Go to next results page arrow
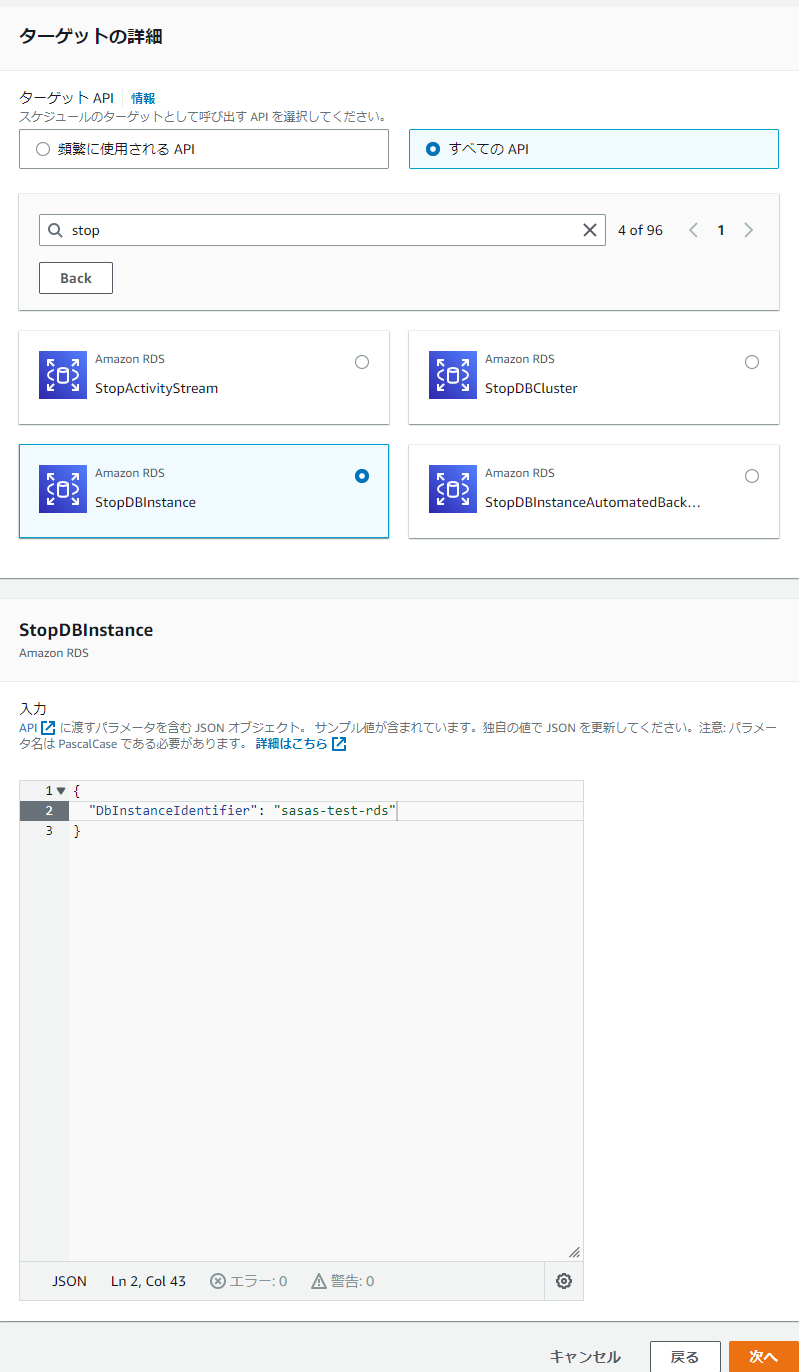The width and height of the screenshot is (799, 1372). 749,230
